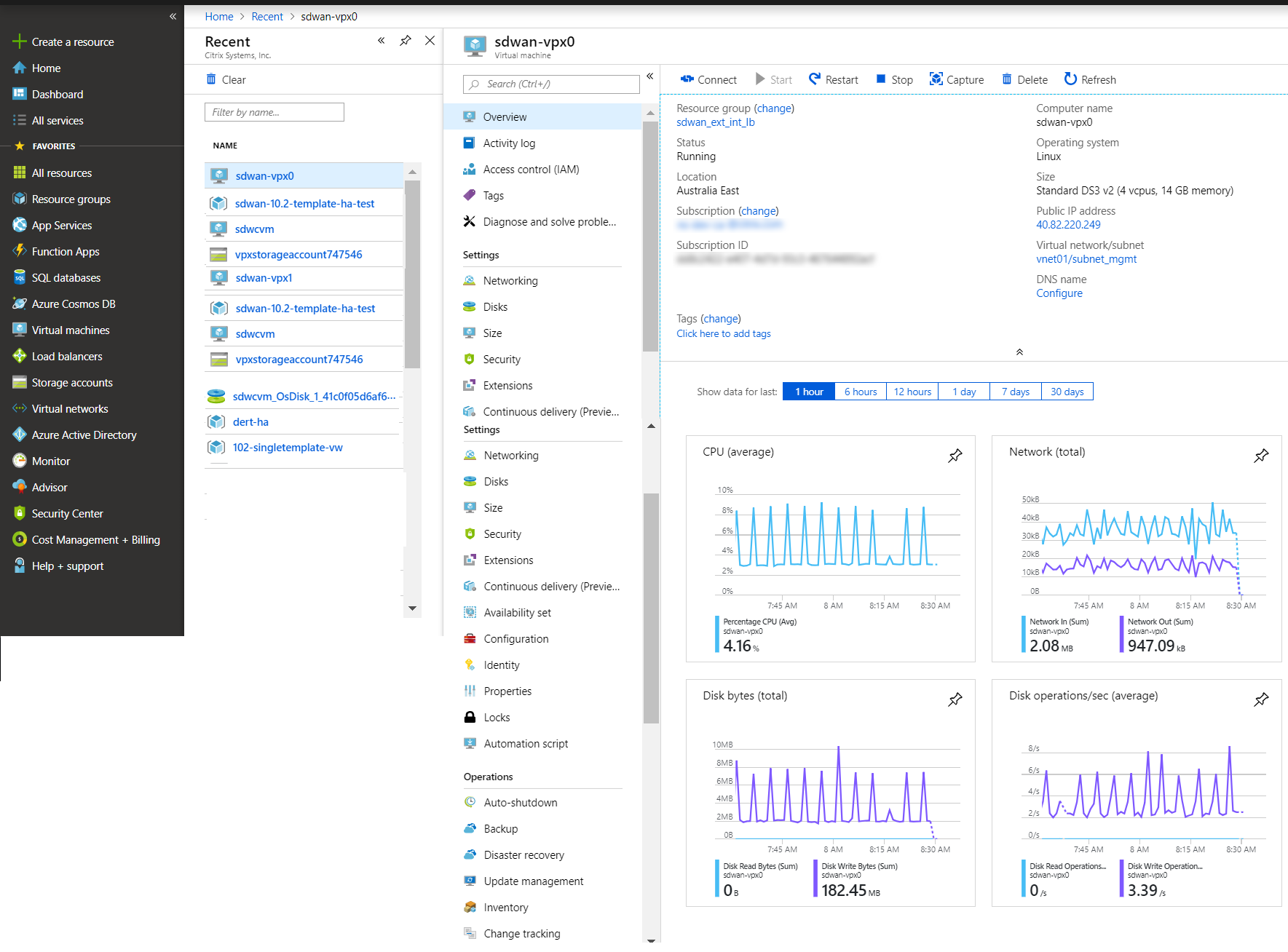Stop the virtual machine

tap(894, 79)
